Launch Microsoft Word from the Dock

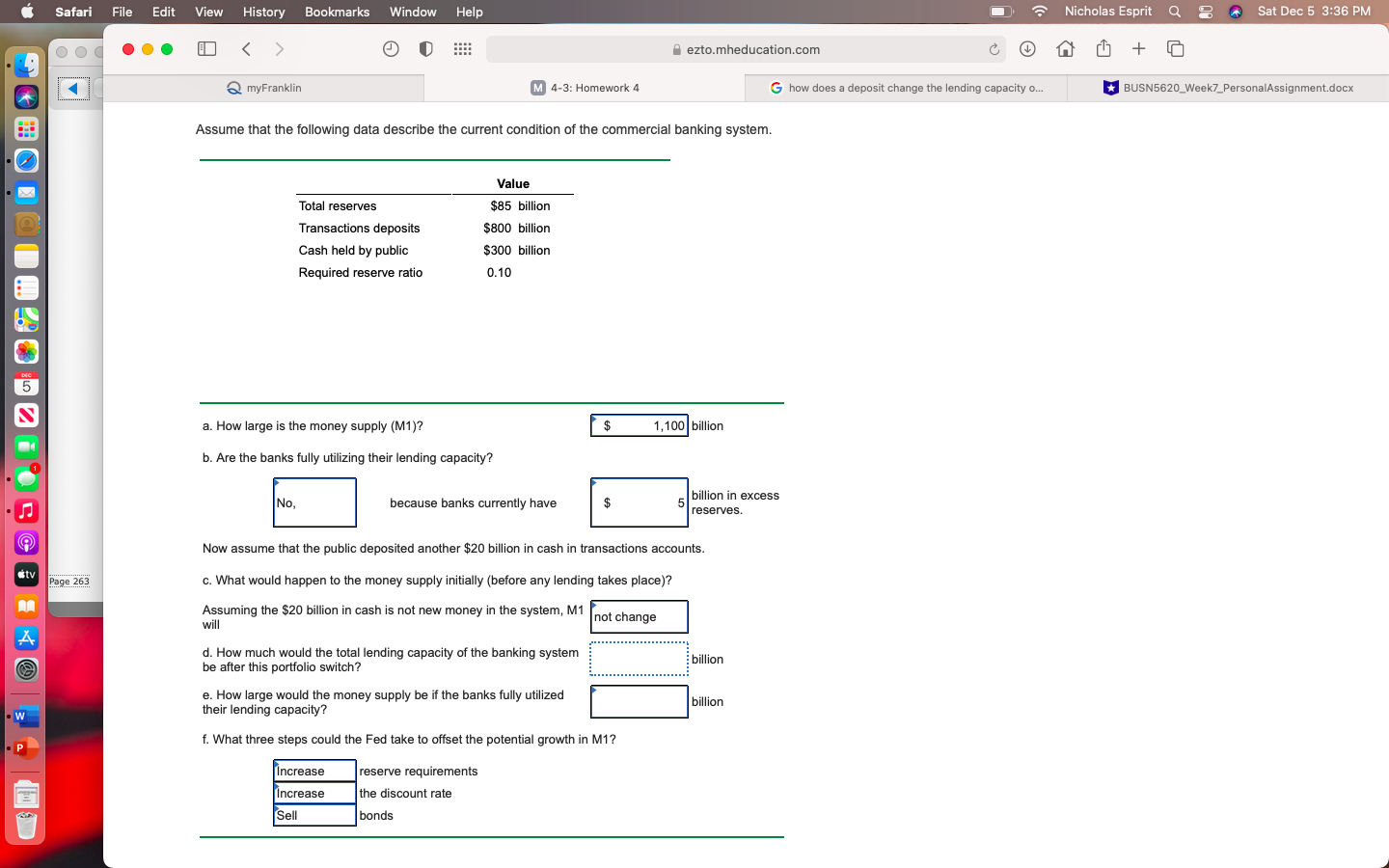pyautogui.click(x=26, y=716)
